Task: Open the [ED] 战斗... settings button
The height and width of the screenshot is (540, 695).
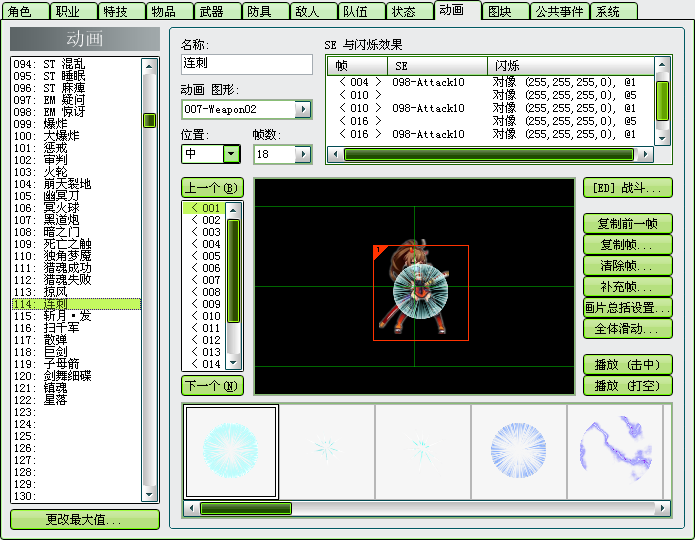Action: 627,188
